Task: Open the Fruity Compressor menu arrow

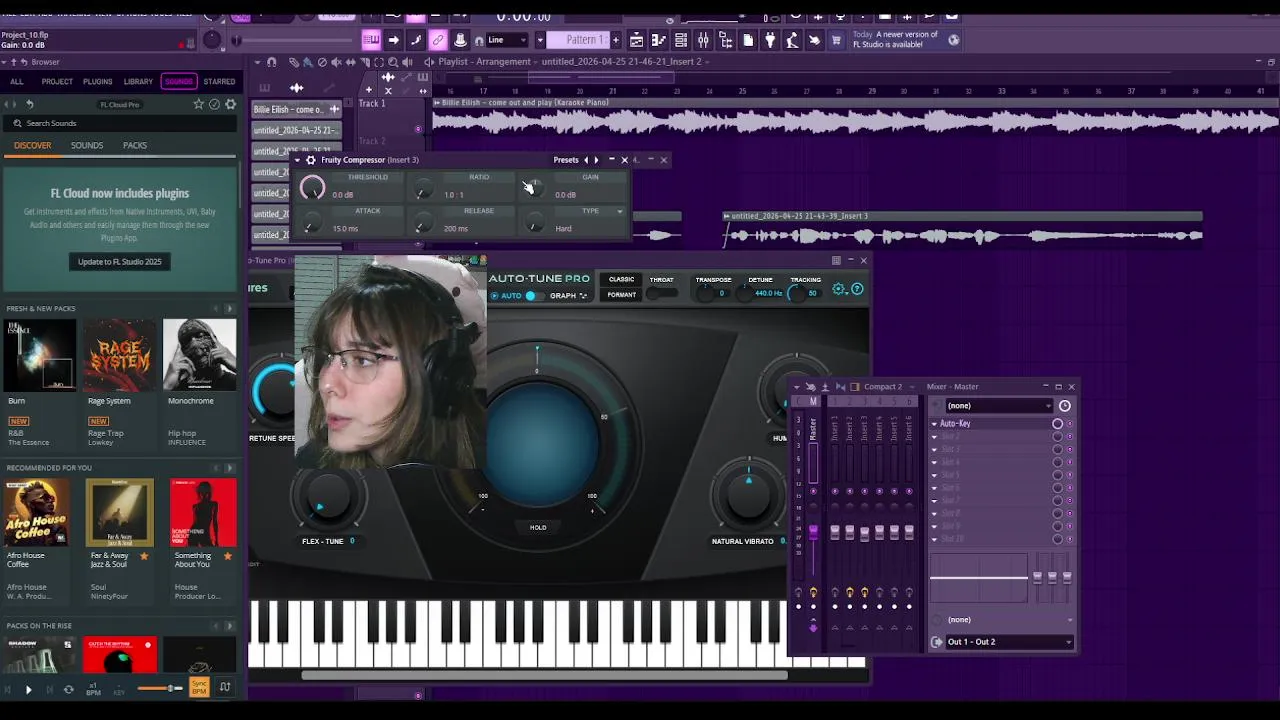Action: (x=297, y=160)
